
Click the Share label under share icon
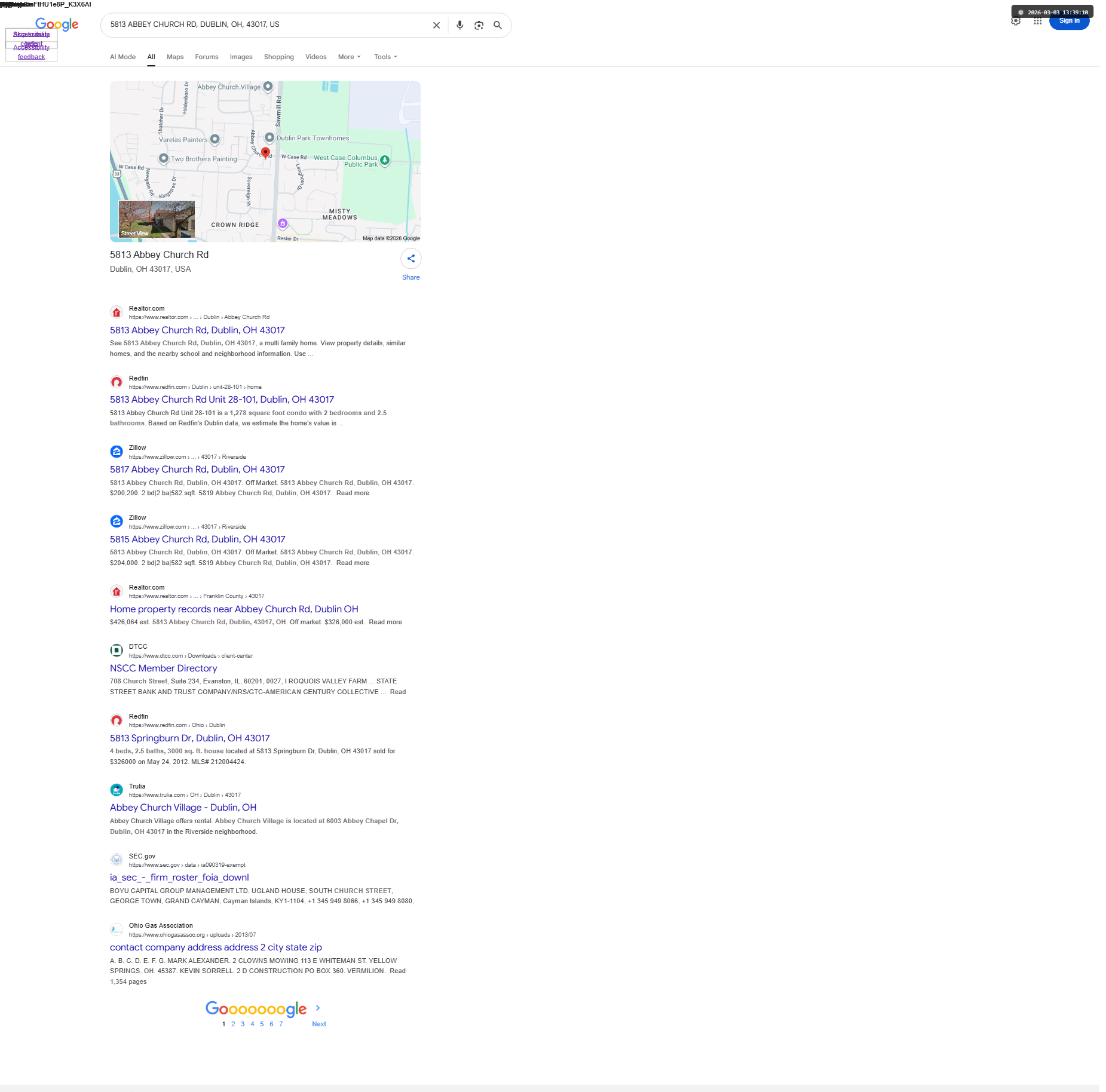point(411,277)
